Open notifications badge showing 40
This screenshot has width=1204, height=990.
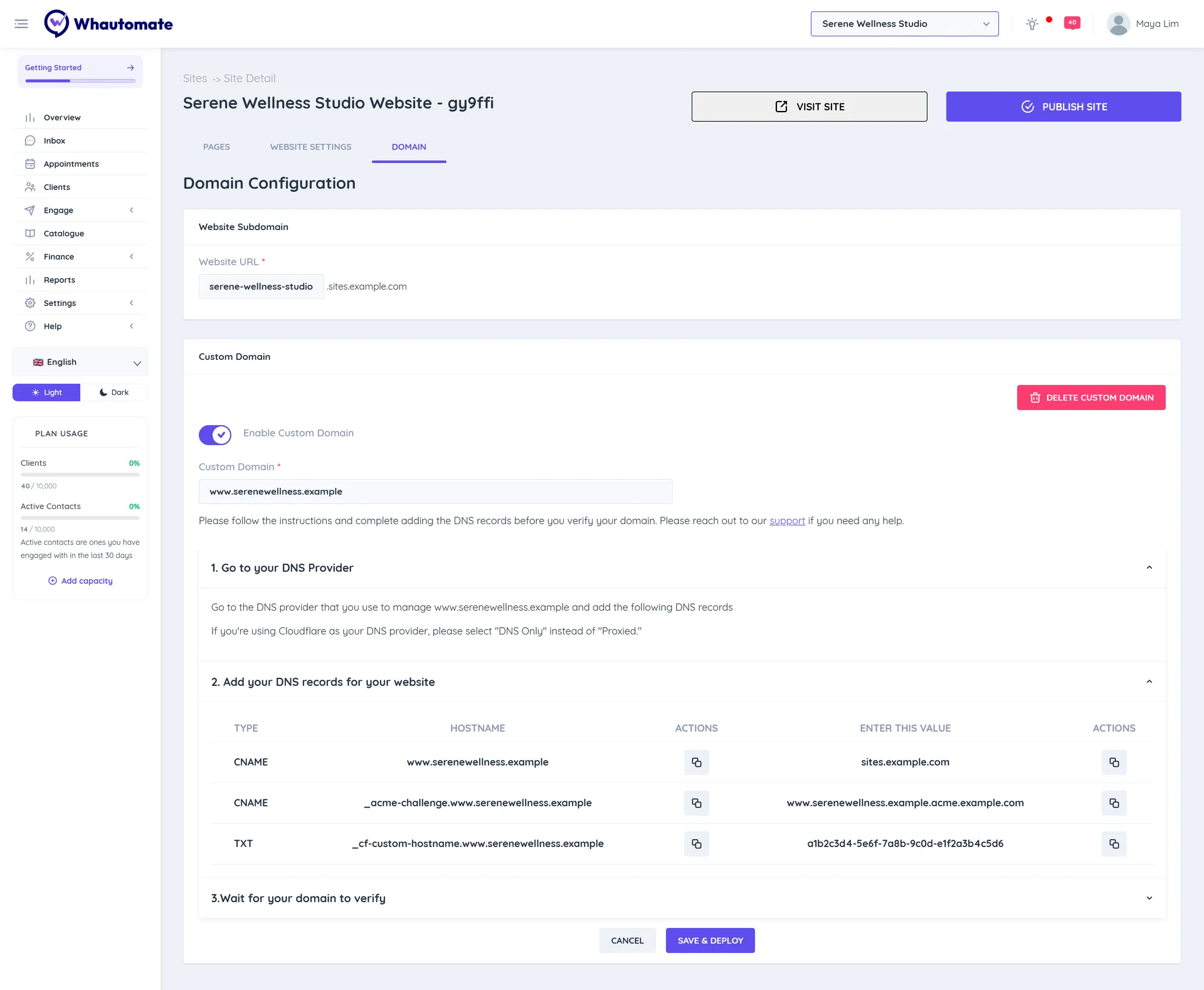point(1072,23)
